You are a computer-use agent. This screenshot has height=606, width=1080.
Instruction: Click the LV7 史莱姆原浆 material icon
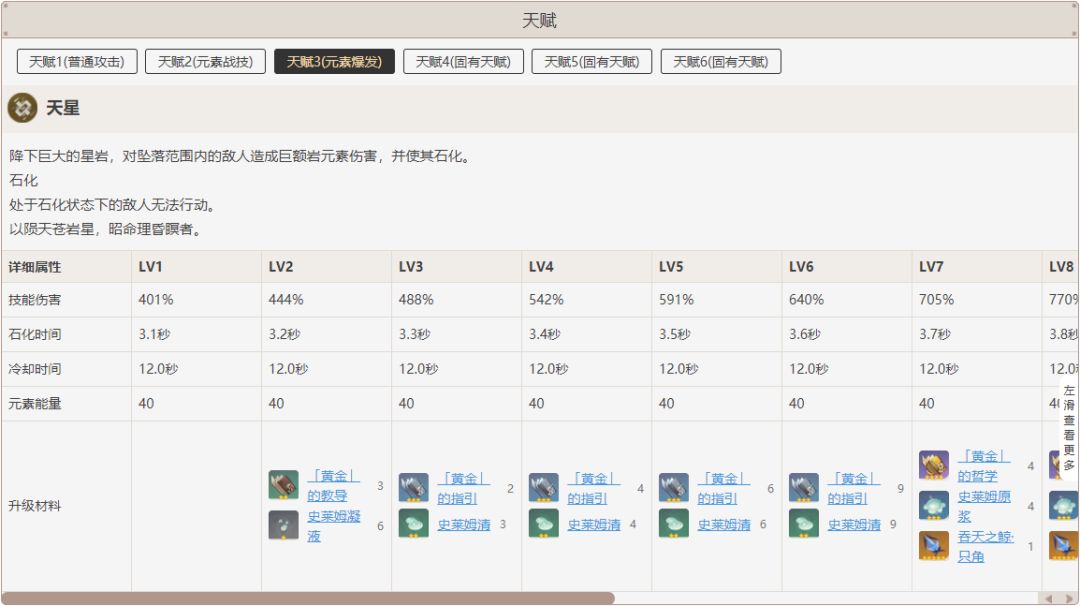(x=934, y=505)
